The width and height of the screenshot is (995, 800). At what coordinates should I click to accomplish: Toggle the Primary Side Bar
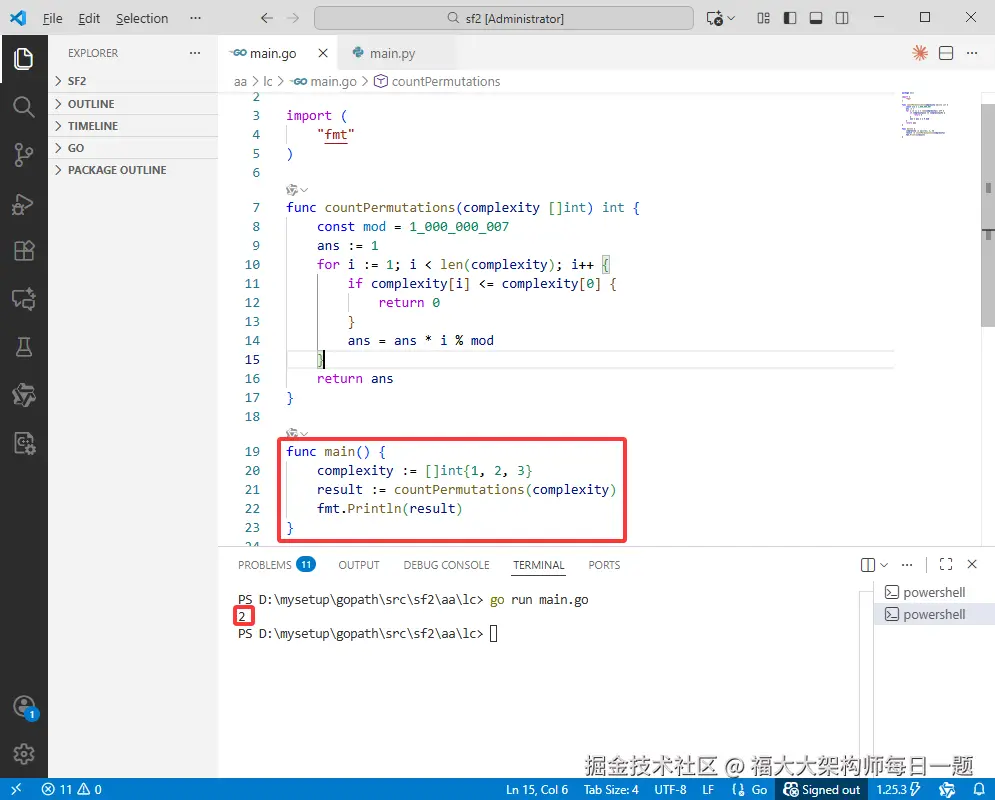[790, 18]
